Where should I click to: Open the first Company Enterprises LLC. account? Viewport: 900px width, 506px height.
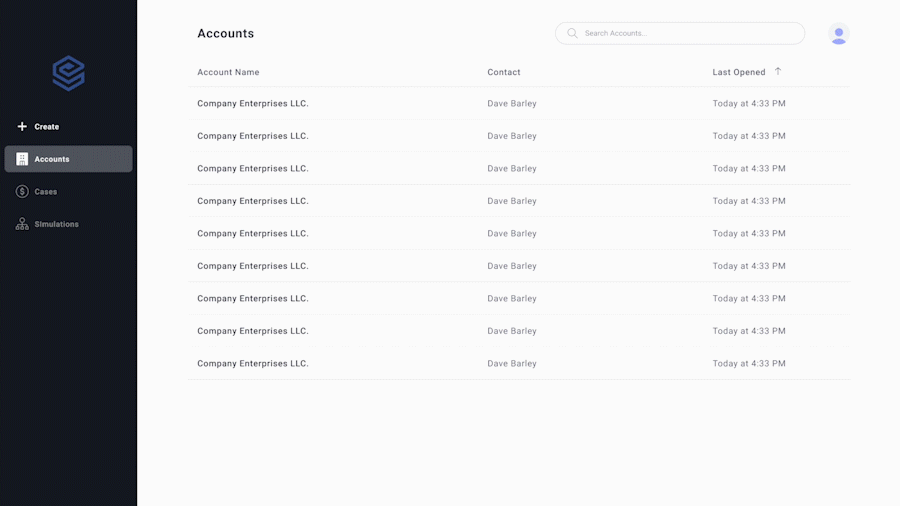(x=253, y=104)
